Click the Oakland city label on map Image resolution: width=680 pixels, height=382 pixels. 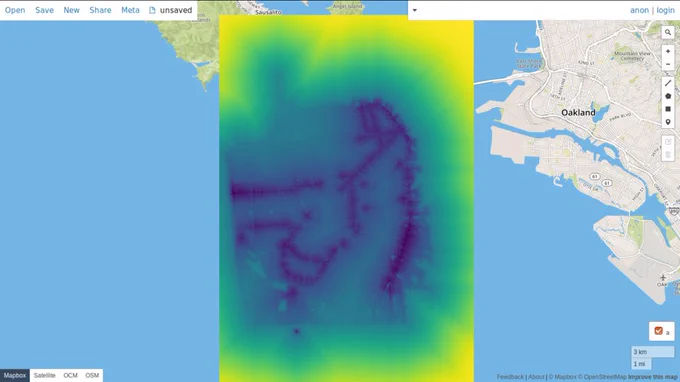click(x=578, y=113)
